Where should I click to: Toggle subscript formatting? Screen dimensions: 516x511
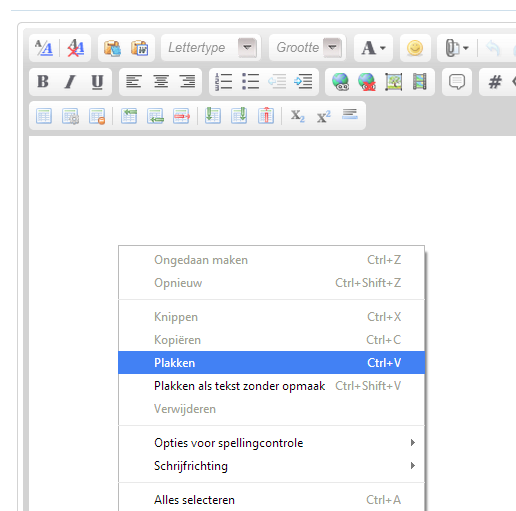click(297, 116)
